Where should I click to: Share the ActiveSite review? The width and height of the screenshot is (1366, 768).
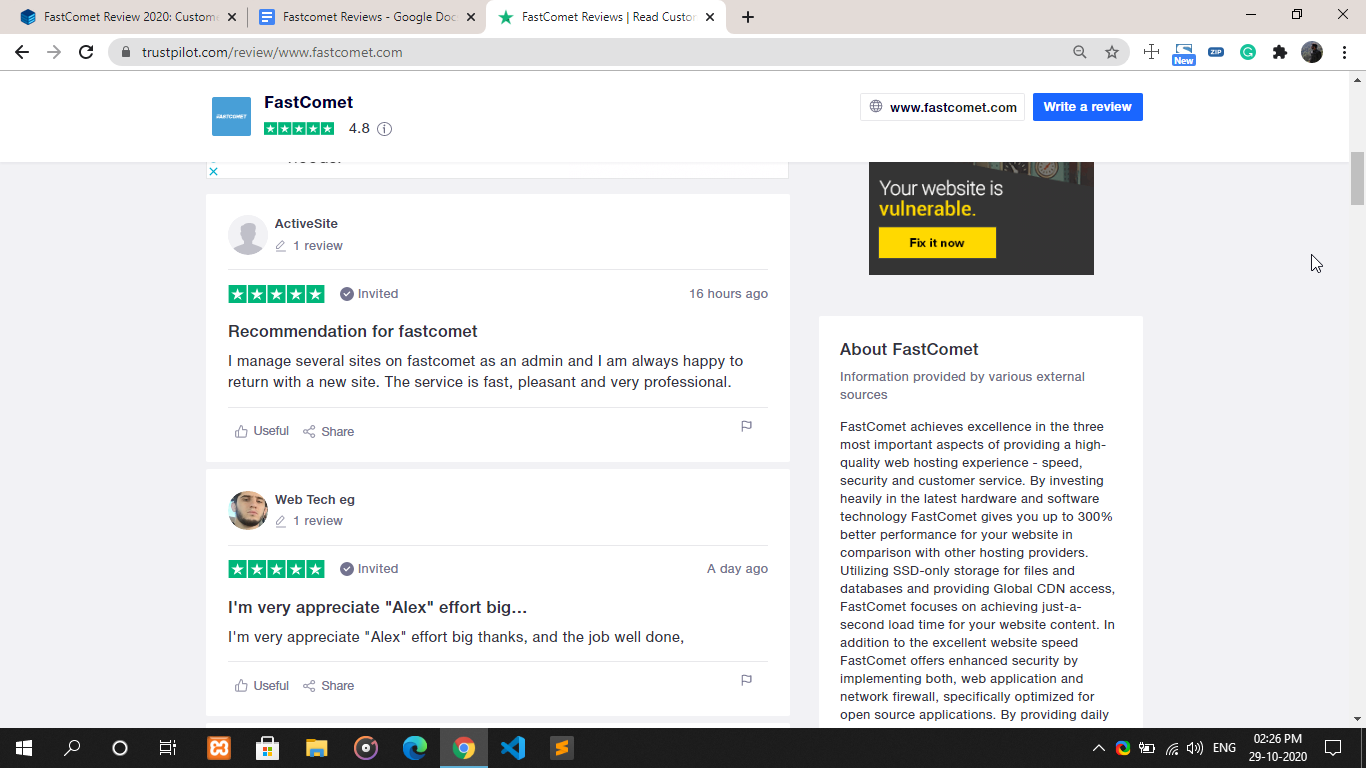pyautogui.click(x=329, y=431)
